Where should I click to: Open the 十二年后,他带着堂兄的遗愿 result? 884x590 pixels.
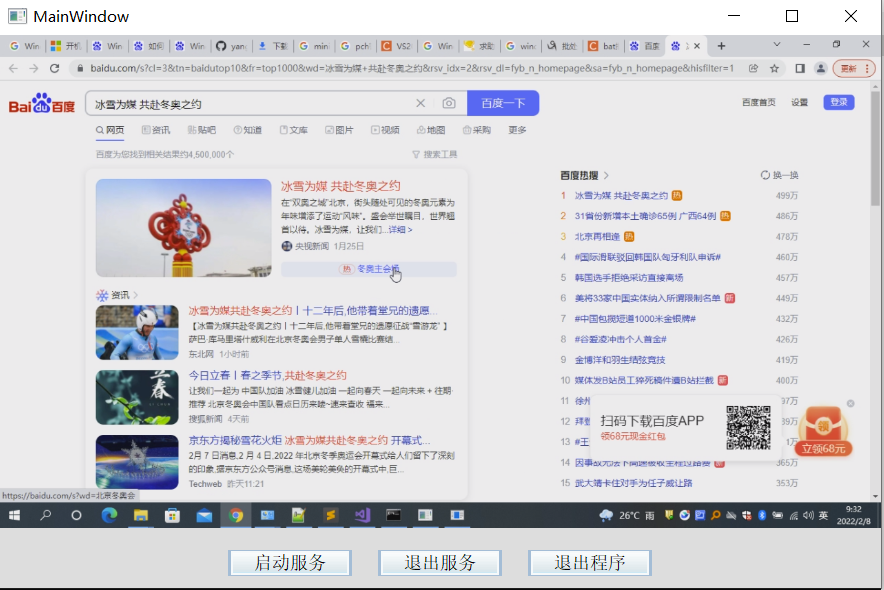[x=312, y=310]
